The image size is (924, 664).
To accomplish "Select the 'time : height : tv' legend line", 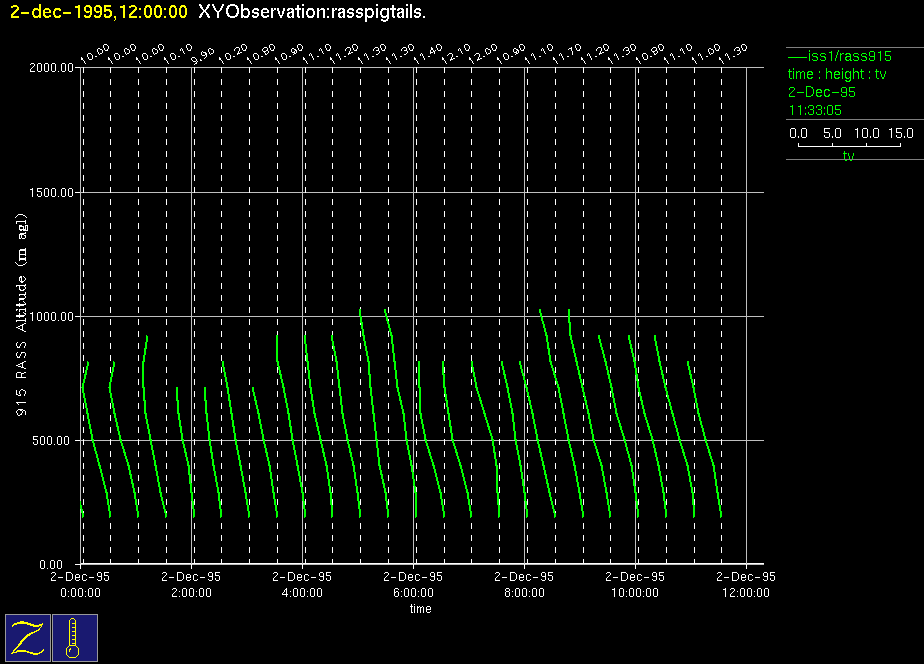I will 837,74.
